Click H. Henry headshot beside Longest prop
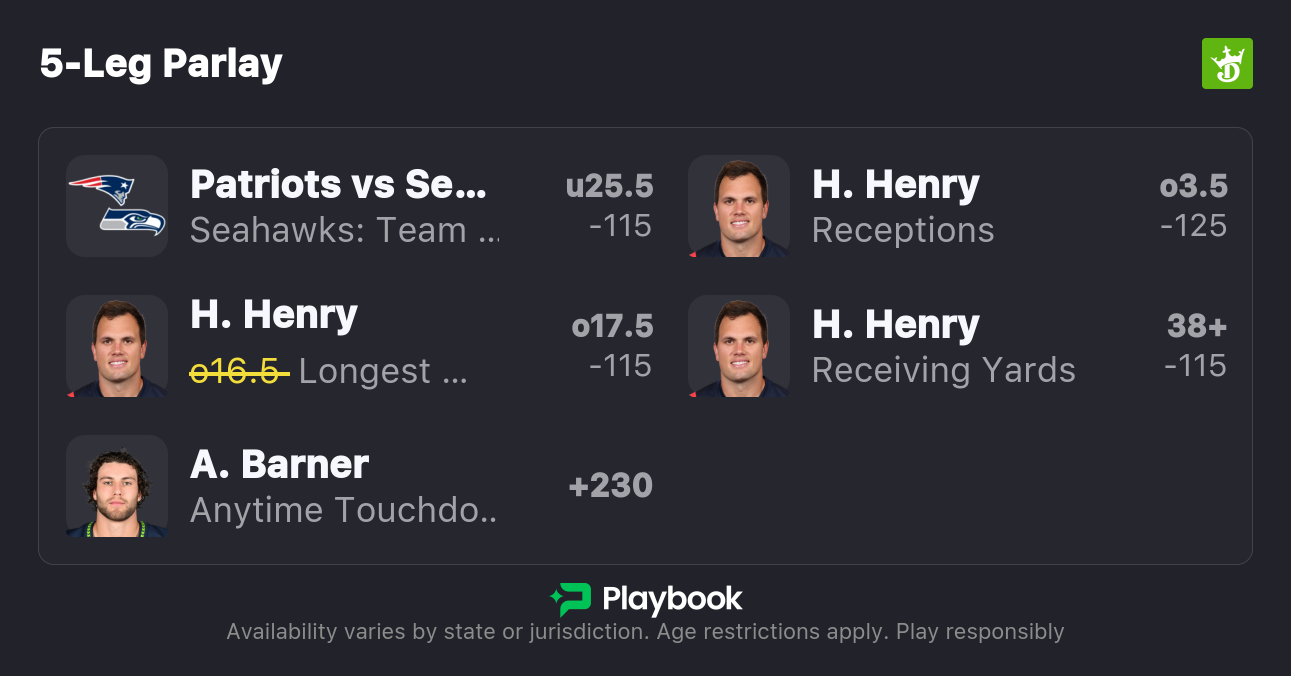The image size is (1291, 676). coord(117,346)
